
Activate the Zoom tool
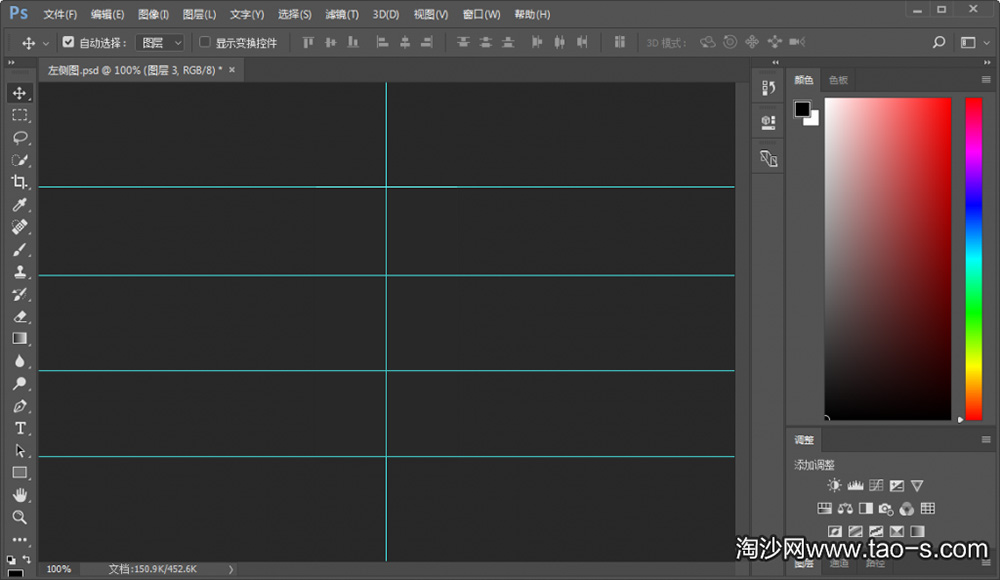pos(20,517)
